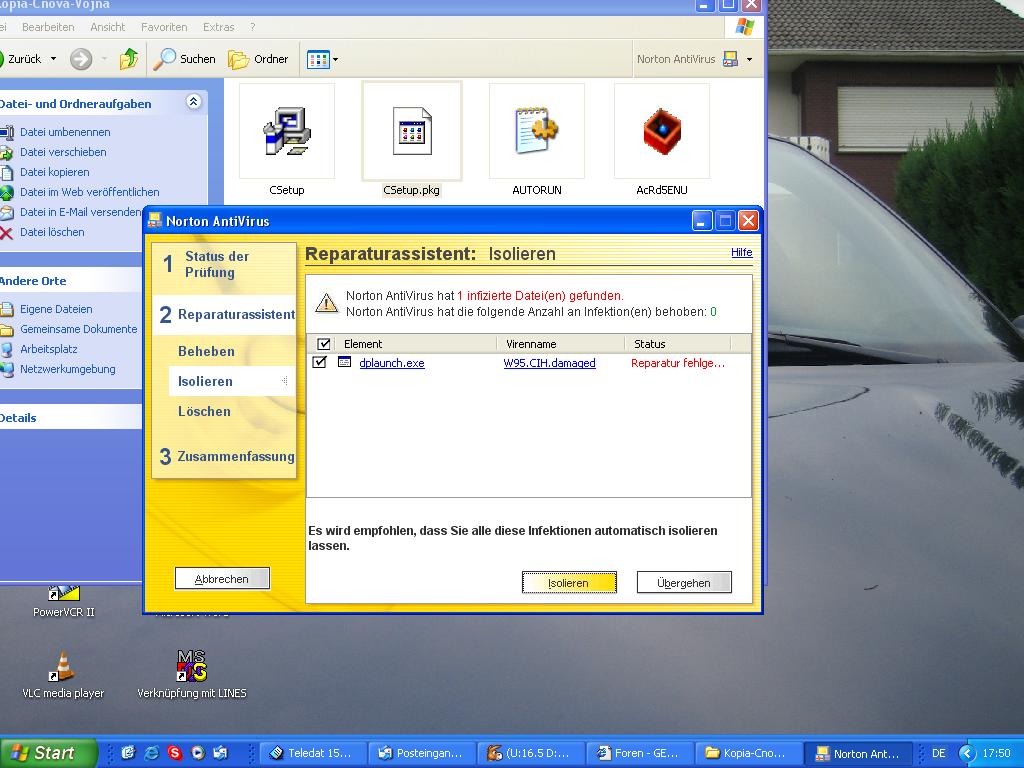Select the VLC media player desktop icon

tap(63, 675)
